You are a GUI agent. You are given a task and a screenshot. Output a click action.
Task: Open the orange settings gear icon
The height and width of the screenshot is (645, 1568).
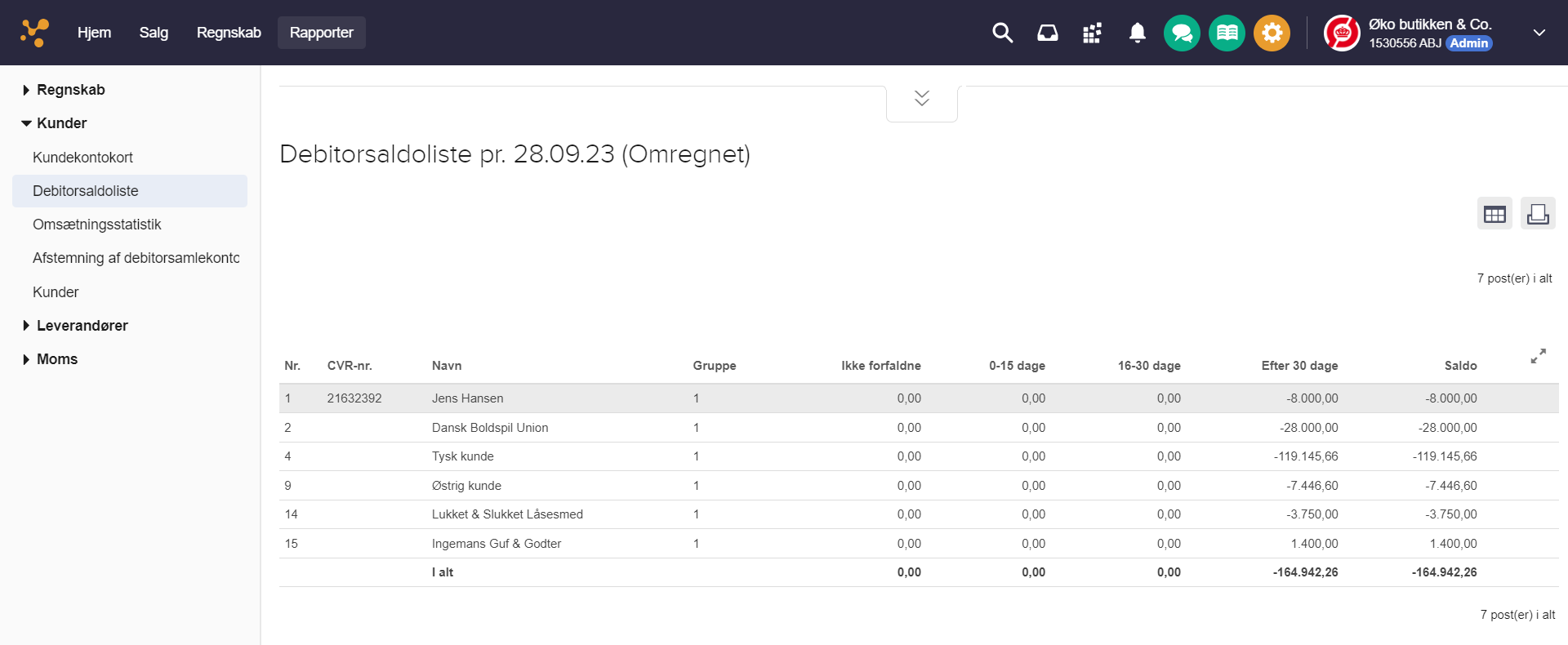tap(1272, 33)
